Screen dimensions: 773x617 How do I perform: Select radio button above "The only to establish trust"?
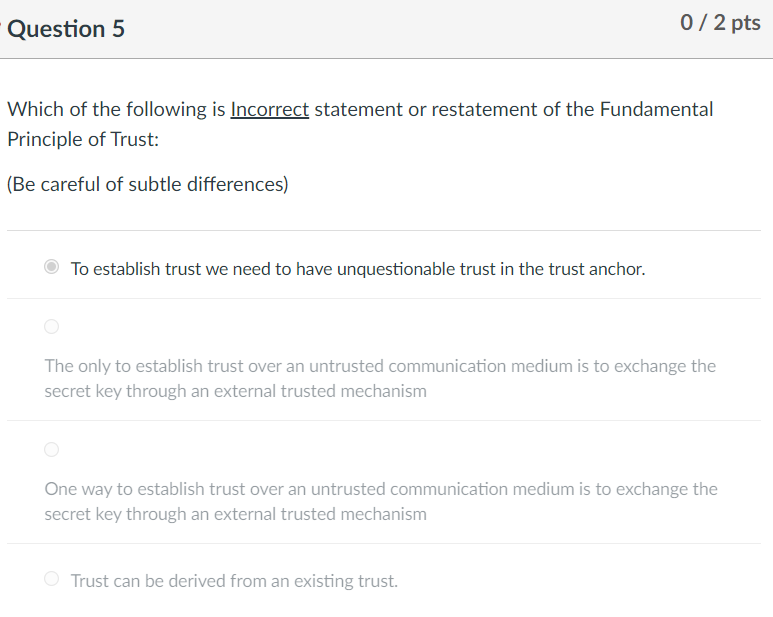pos(52,326)
